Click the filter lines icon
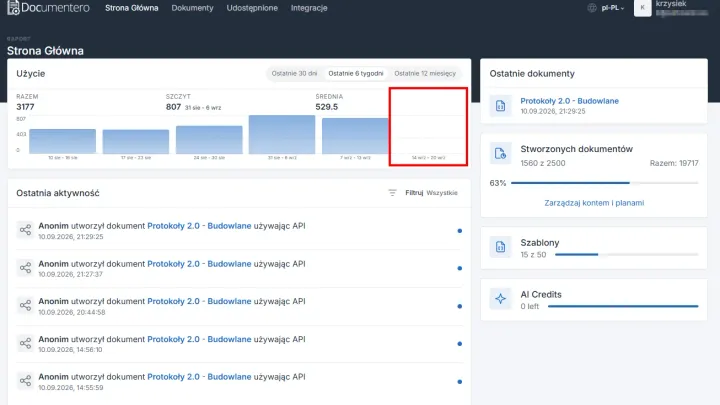Image resolution: width=720 pixels, height=405 pixels. (x=392, y=193)
